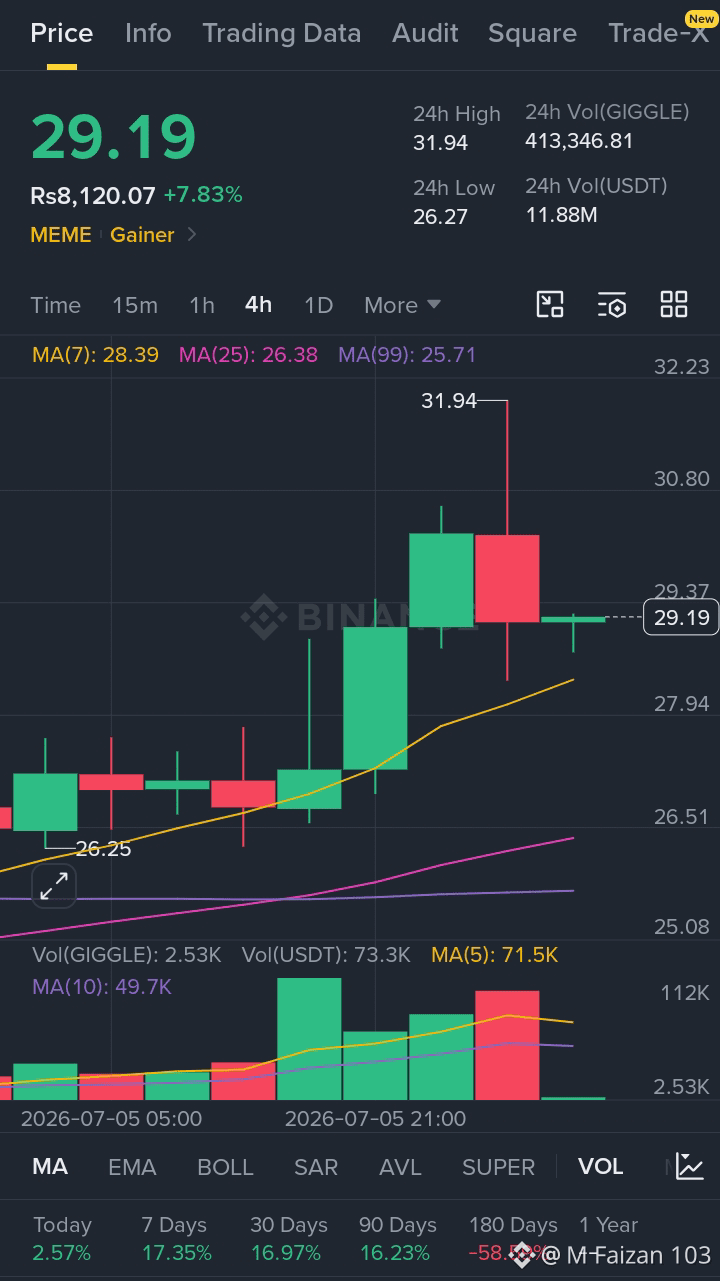Image resolution: width=720 pixels, height=1281 pixels.
Task: Toggle the EMA indicator
Action: pyautogui.click(x=132, y=1167)
